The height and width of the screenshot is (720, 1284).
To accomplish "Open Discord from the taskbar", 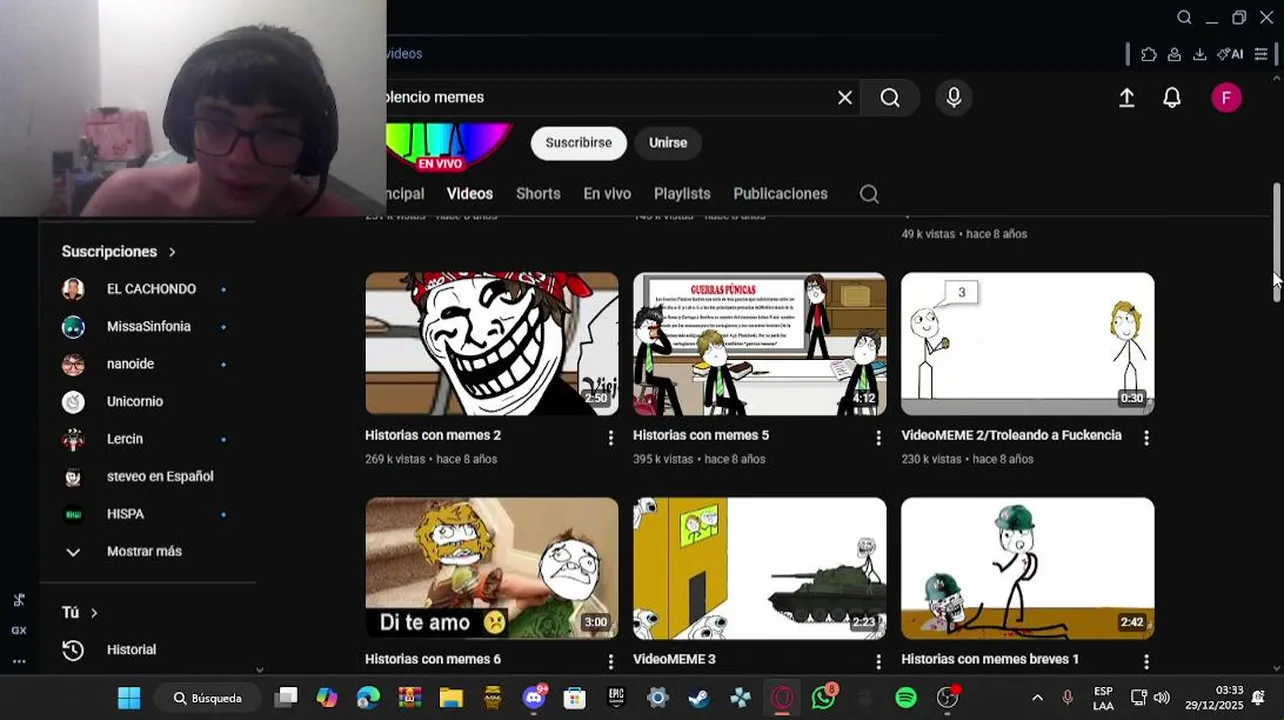I will point(534,698).
